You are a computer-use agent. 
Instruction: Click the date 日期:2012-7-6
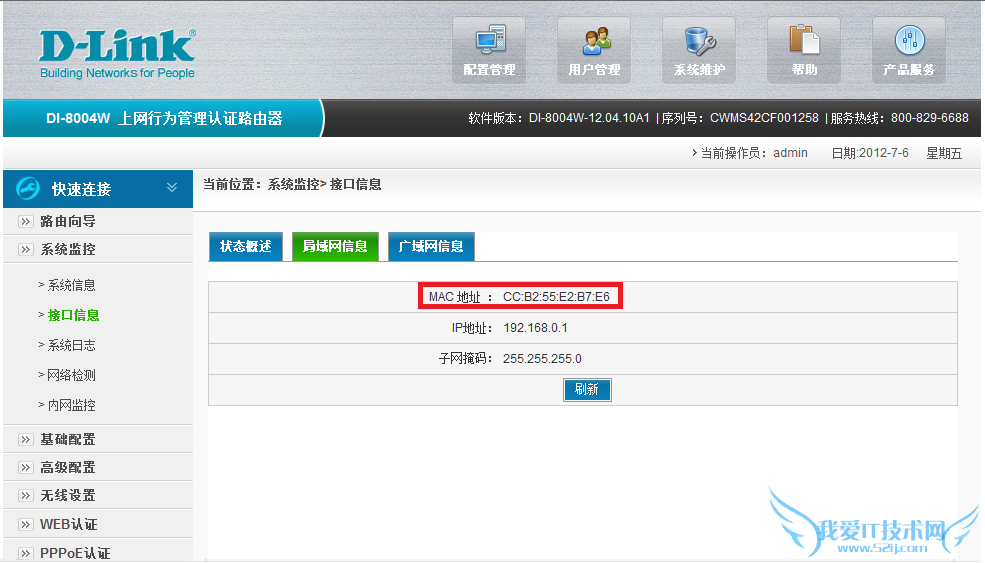[x=870, y=153]
